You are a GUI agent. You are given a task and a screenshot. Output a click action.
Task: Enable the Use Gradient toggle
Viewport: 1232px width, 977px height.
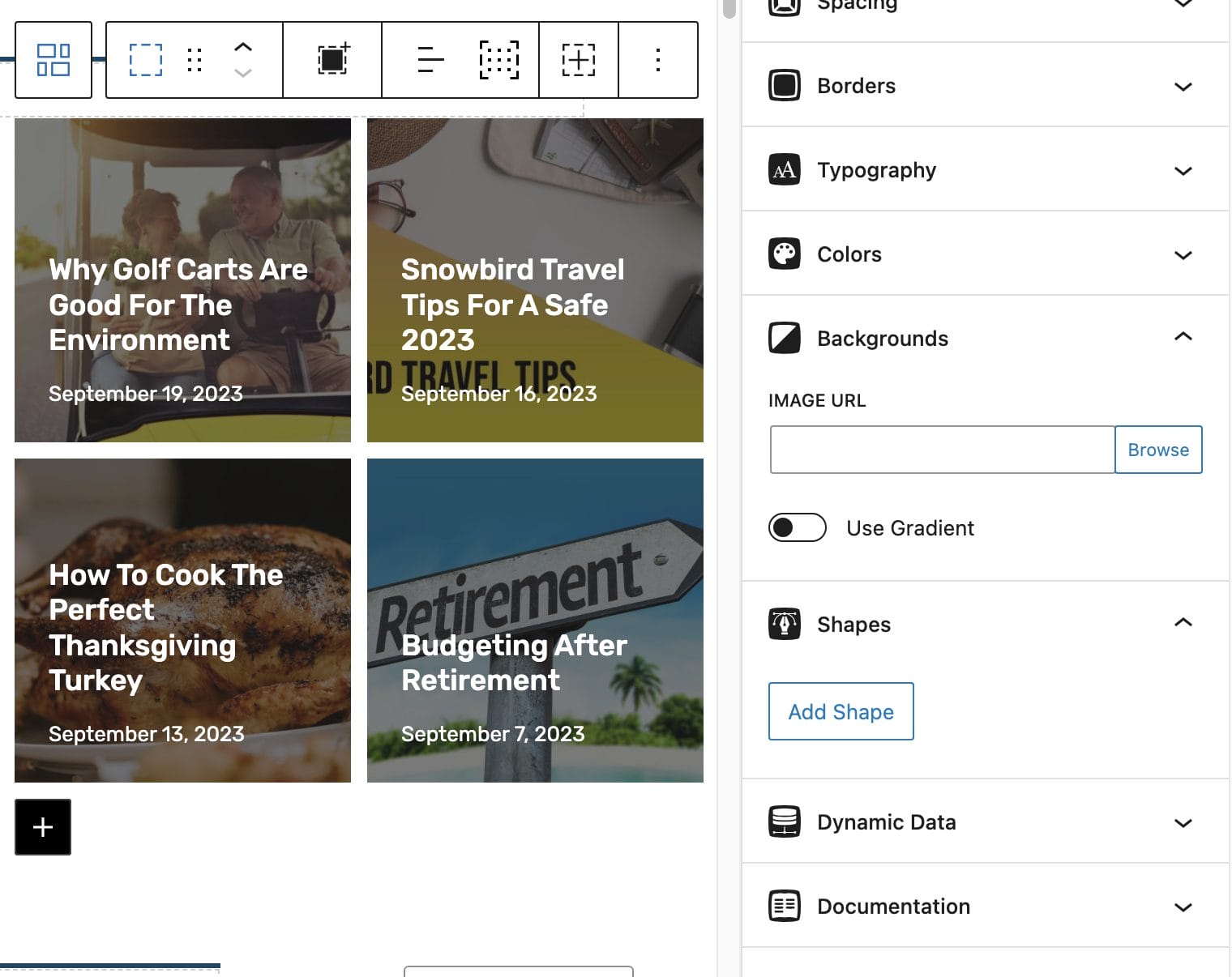point(798,528)
